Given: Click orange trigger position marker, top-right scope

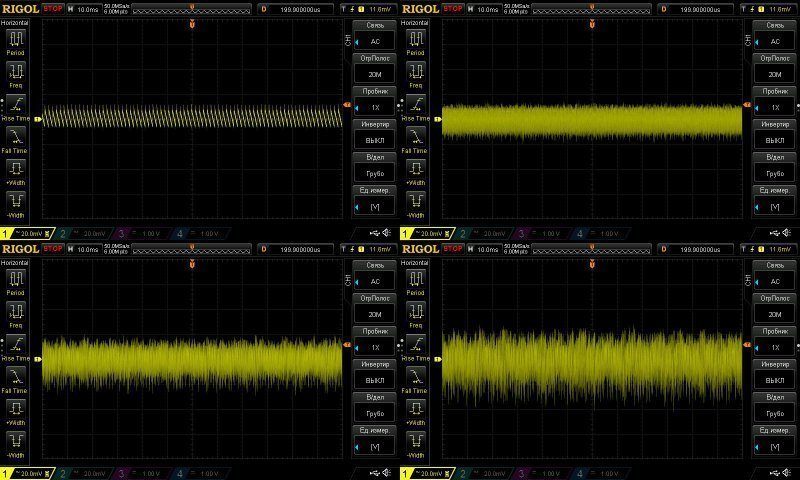Looking at the screenshot, I should pos(592,23).
